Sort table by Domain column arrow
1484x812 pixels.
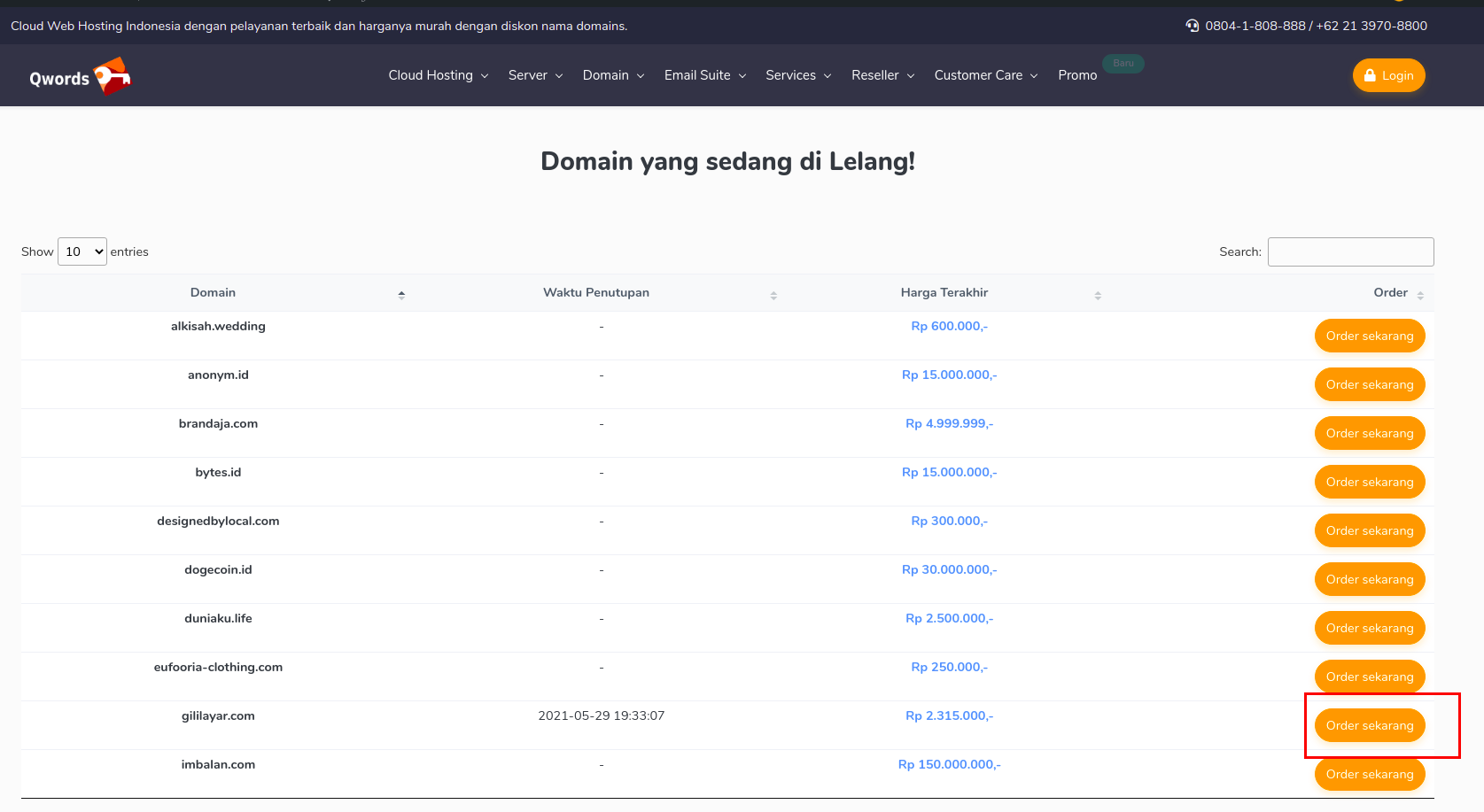click(401, 294)
